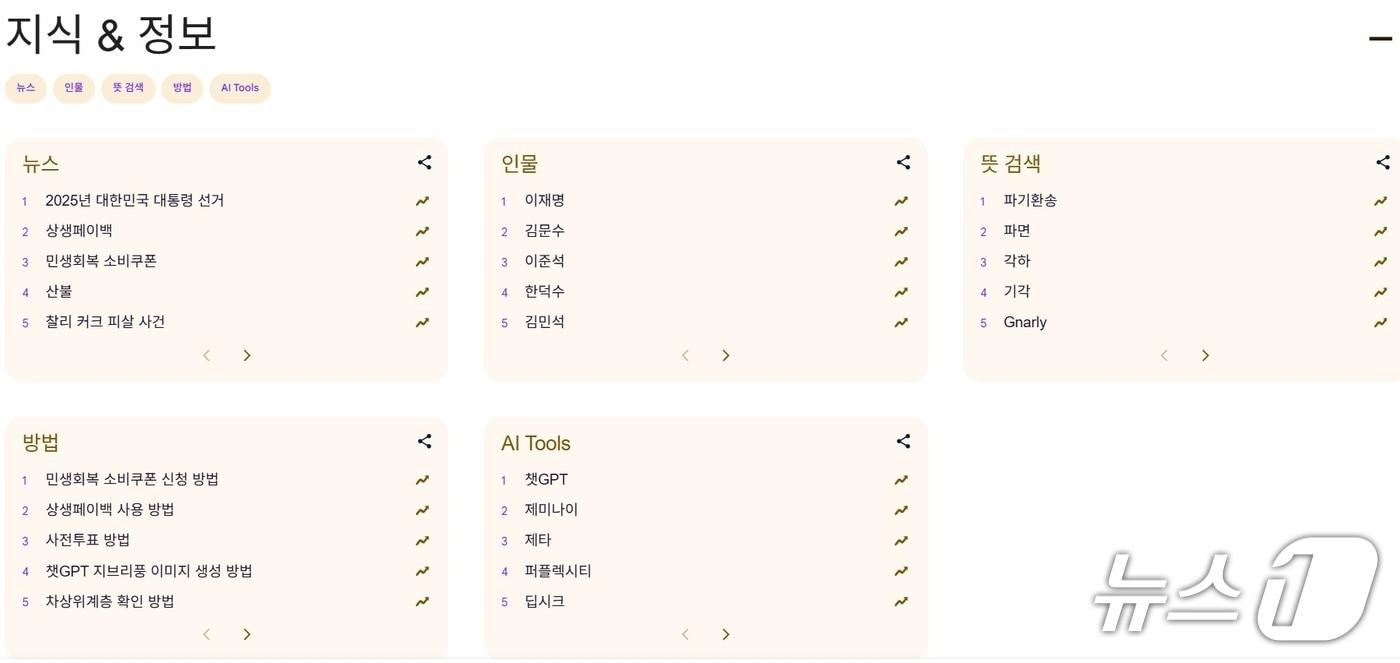Select the AI Tools filter chip
Image resolution: width=1400 pixels, height=663 pixels.
(239, 87)
